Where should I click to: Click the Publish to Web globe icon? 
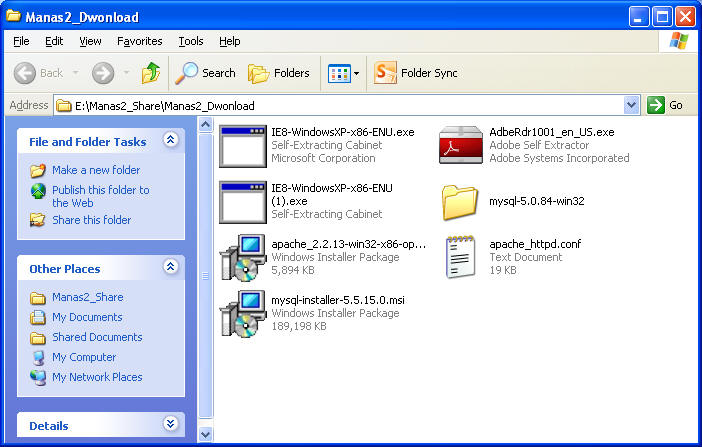point(38,191)
